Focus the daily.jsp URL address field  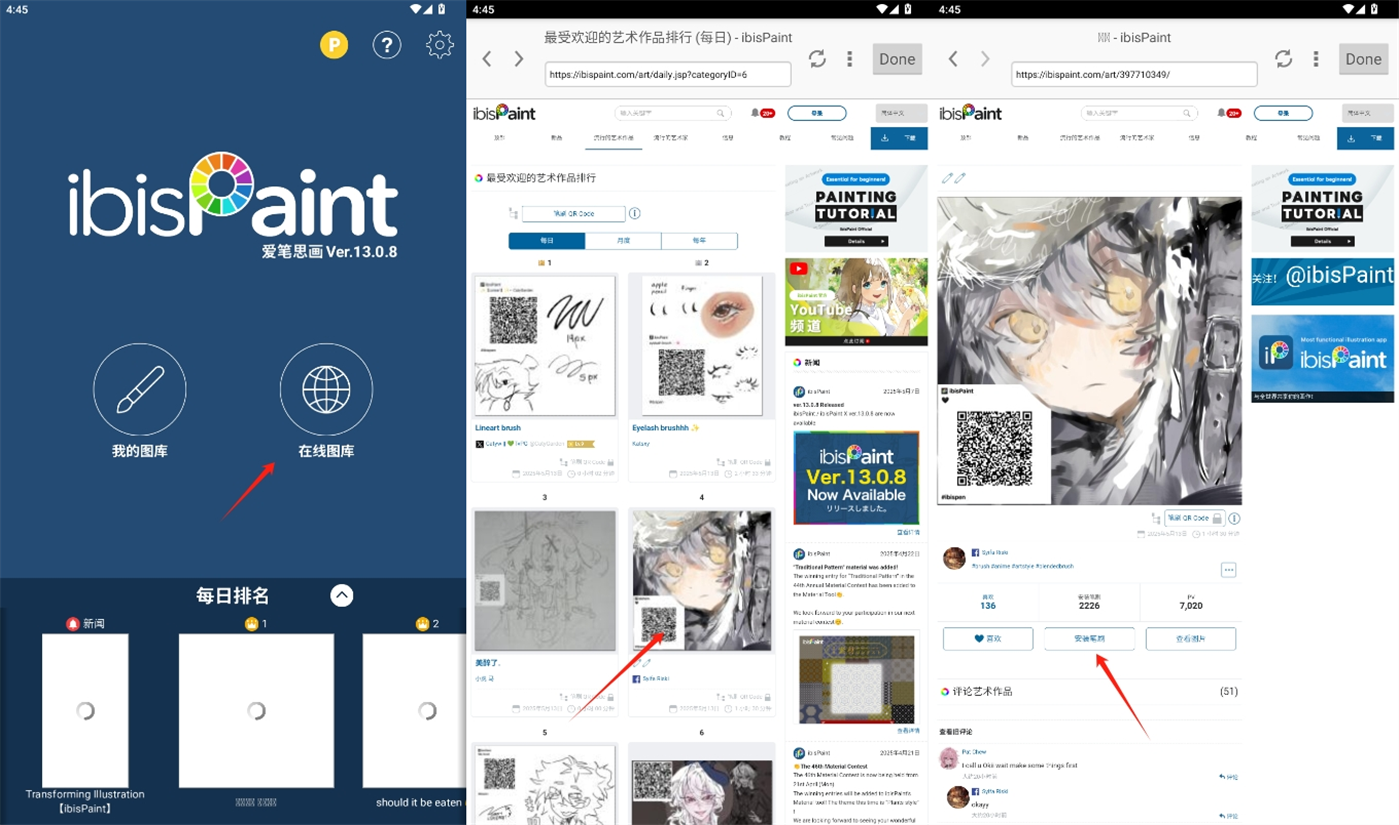point(668,74)
